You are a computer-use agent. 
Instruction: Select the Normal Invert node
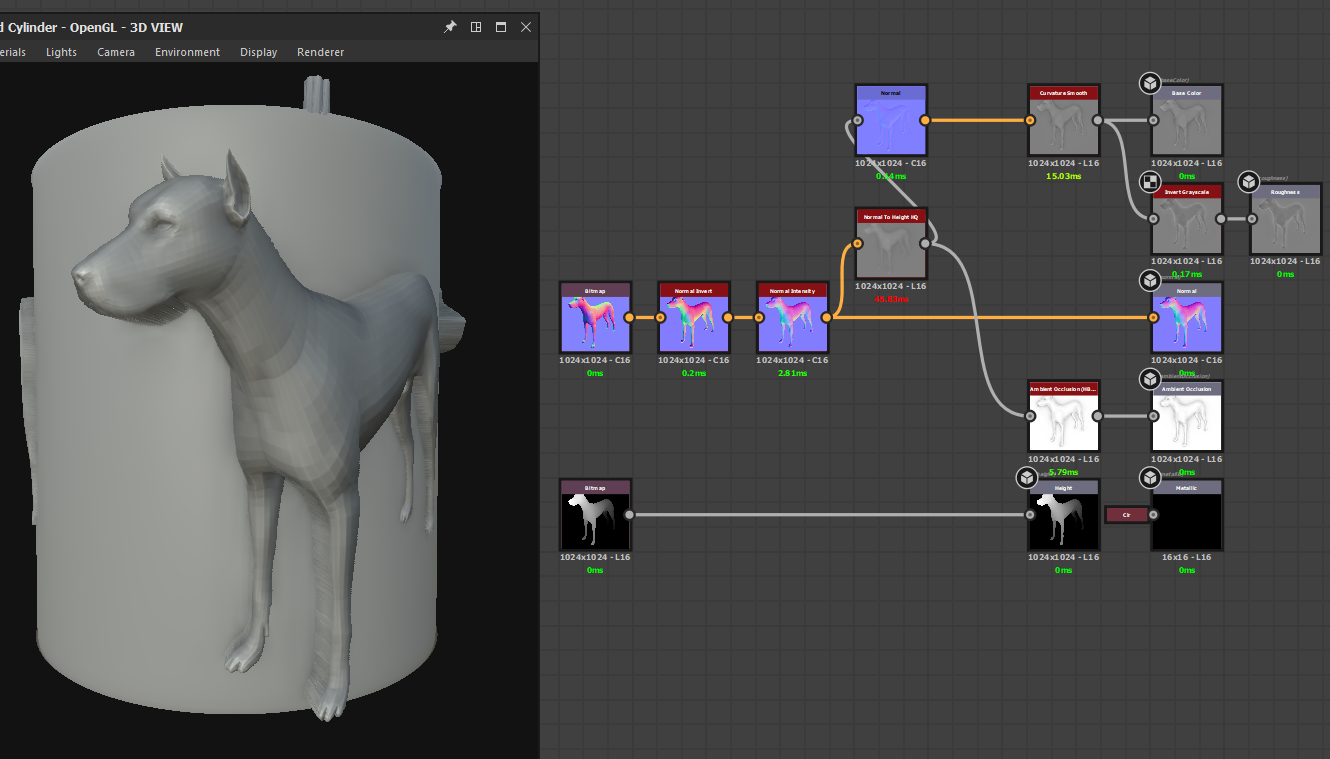click(694, 323)
